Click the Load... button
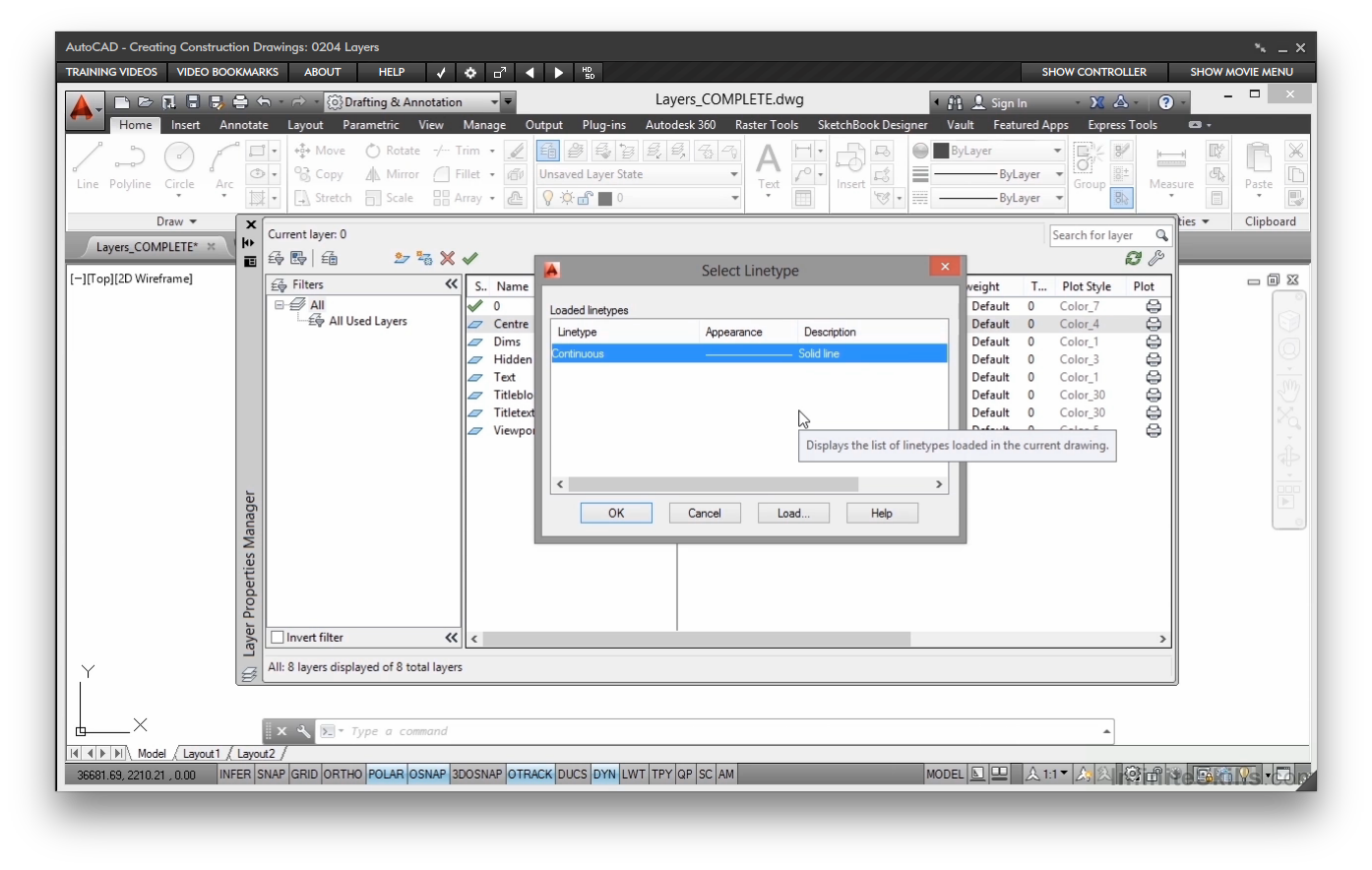1372x870 pixels. [x=793, y=513]
